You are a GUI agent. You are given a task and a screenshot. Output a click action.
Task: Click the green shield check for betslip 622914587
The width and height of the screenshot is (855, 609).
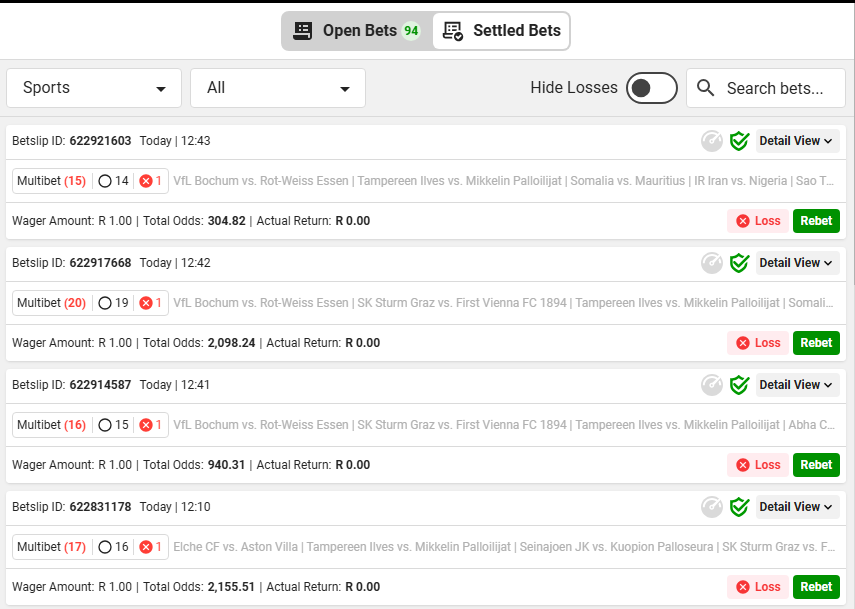[x=739, y=385]
